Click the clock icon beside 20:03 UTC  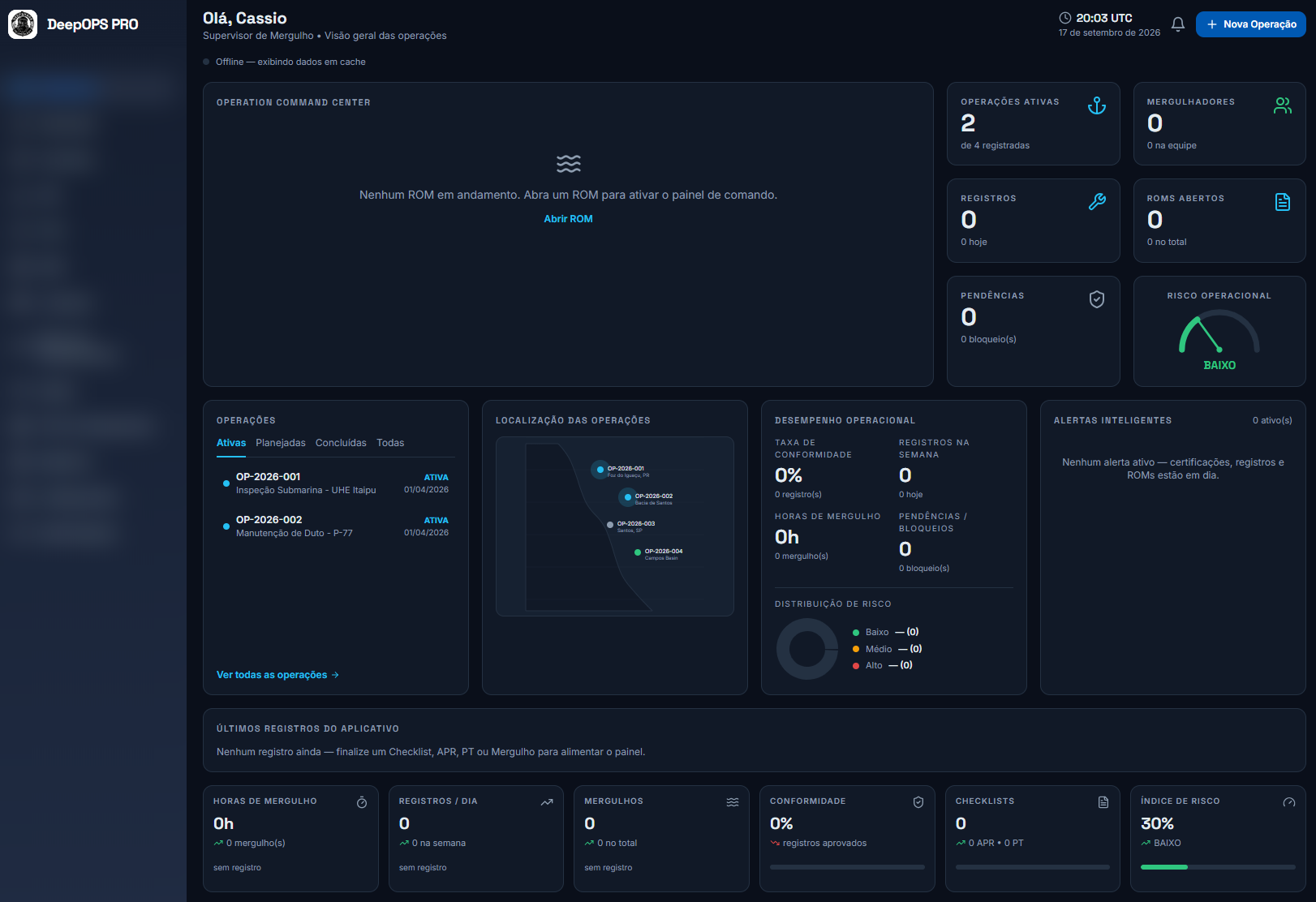1065,18
